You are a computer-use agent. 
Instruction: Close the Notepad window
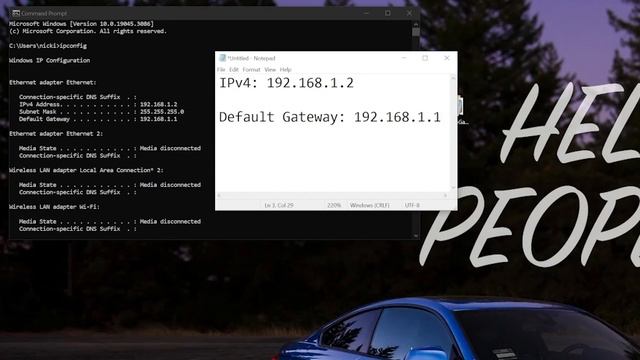click(x=447, y=58)
